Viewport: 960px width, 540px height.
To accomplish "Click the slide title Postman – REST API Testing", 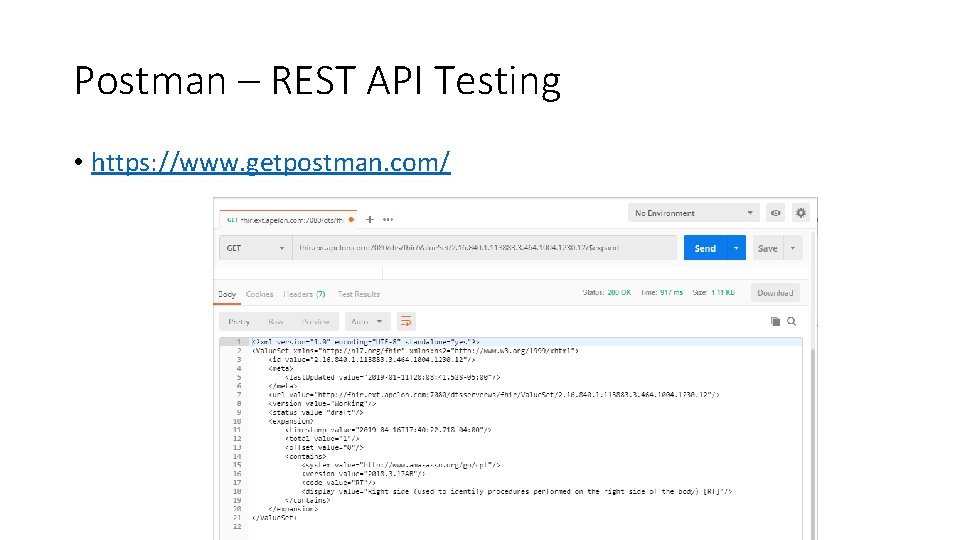I will tap(317, 81).
